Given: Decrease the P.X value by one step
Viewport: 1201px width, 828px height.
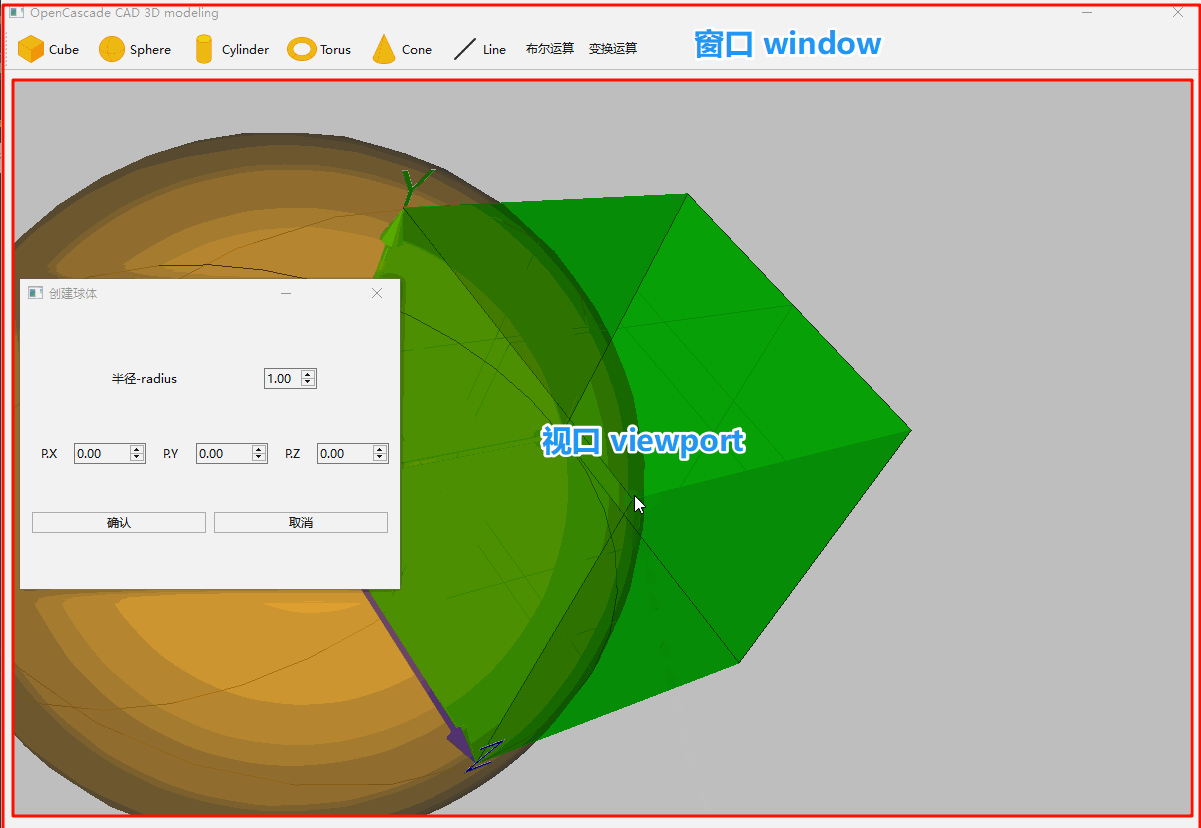Looking at the screenshot, I should point(137,458).
